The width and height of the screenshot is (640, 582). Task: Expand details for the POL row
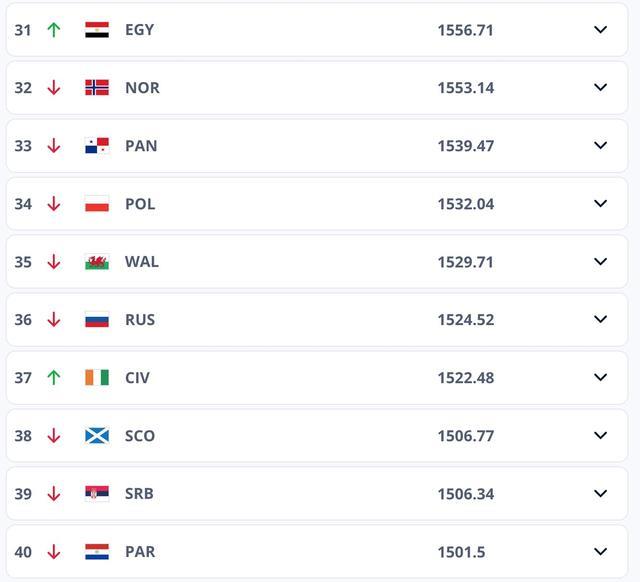(600, 204)
